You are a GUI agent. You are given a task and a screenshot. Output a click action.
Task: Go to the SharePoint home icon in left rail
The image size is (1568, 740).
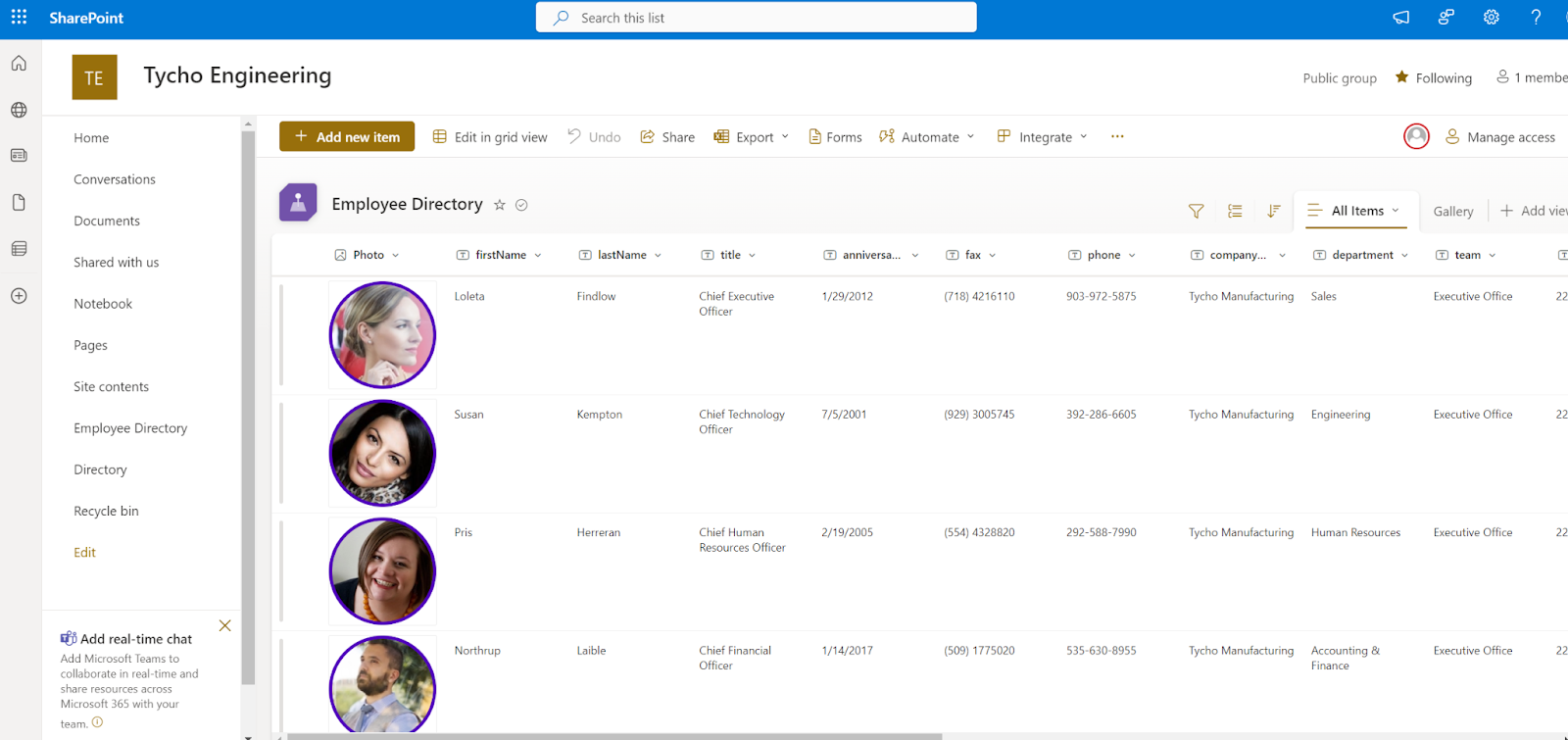[x=19, y=64]
